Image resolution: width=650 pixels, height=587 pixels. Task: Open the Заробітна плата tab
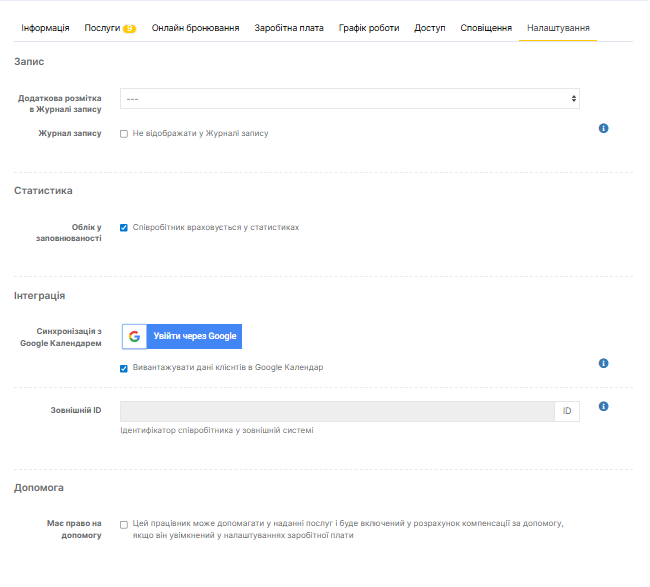tap(289, 27)
